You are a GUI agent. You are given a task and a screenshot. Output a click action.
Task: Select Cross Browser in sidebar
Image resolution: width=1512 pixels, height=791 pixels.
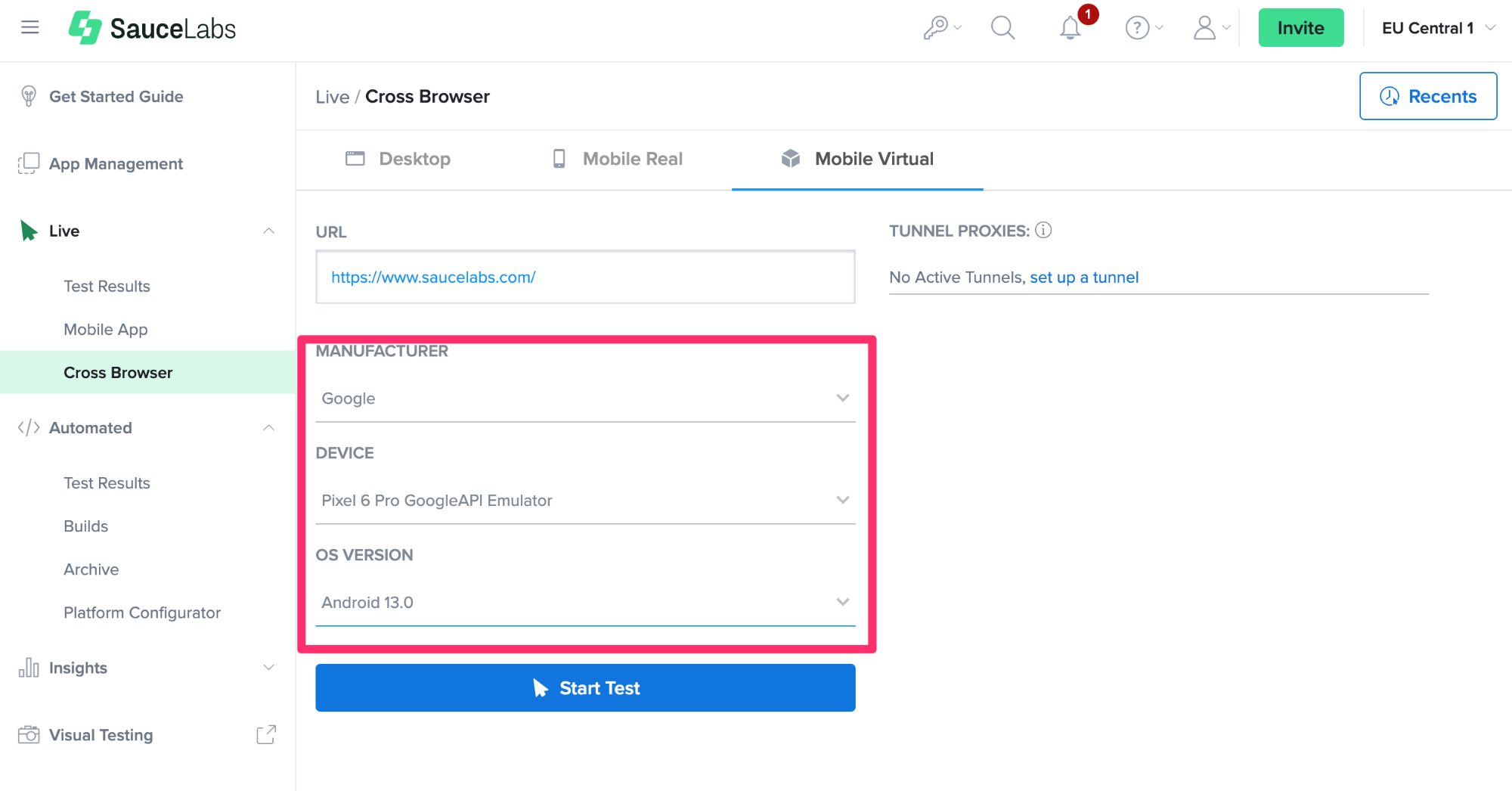click(147, 372)
